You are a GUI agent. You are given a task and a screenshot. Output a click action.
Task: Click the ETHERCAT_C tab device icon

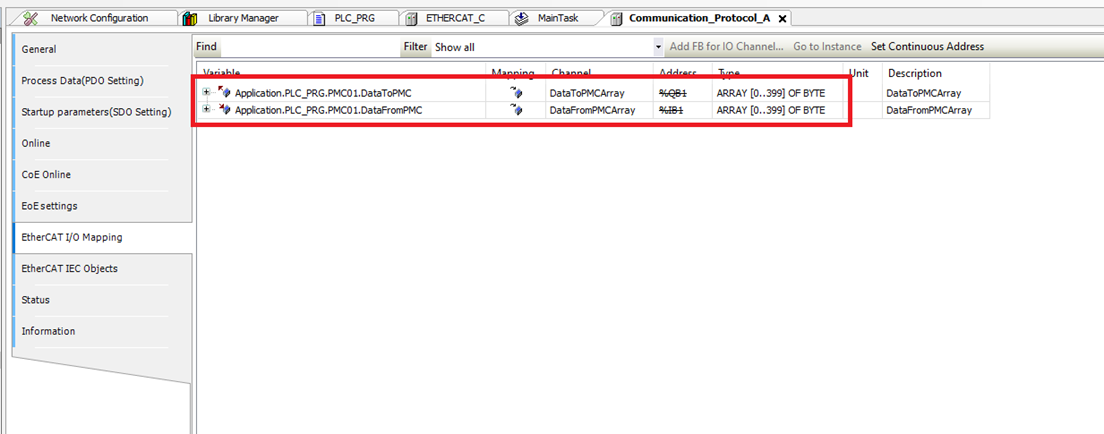pyautogui.click(x=411, y=18)
